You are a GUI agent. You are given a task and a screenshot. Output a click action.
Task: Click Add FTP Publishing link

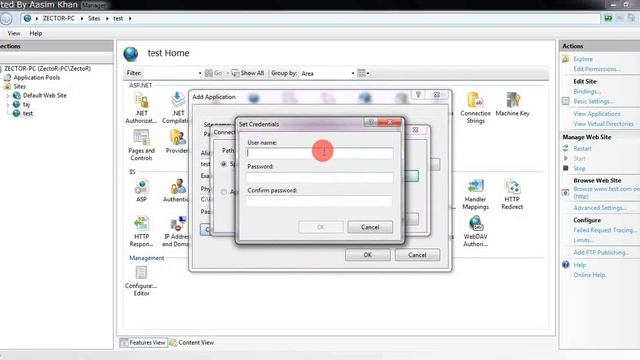[x=601, y=252]
